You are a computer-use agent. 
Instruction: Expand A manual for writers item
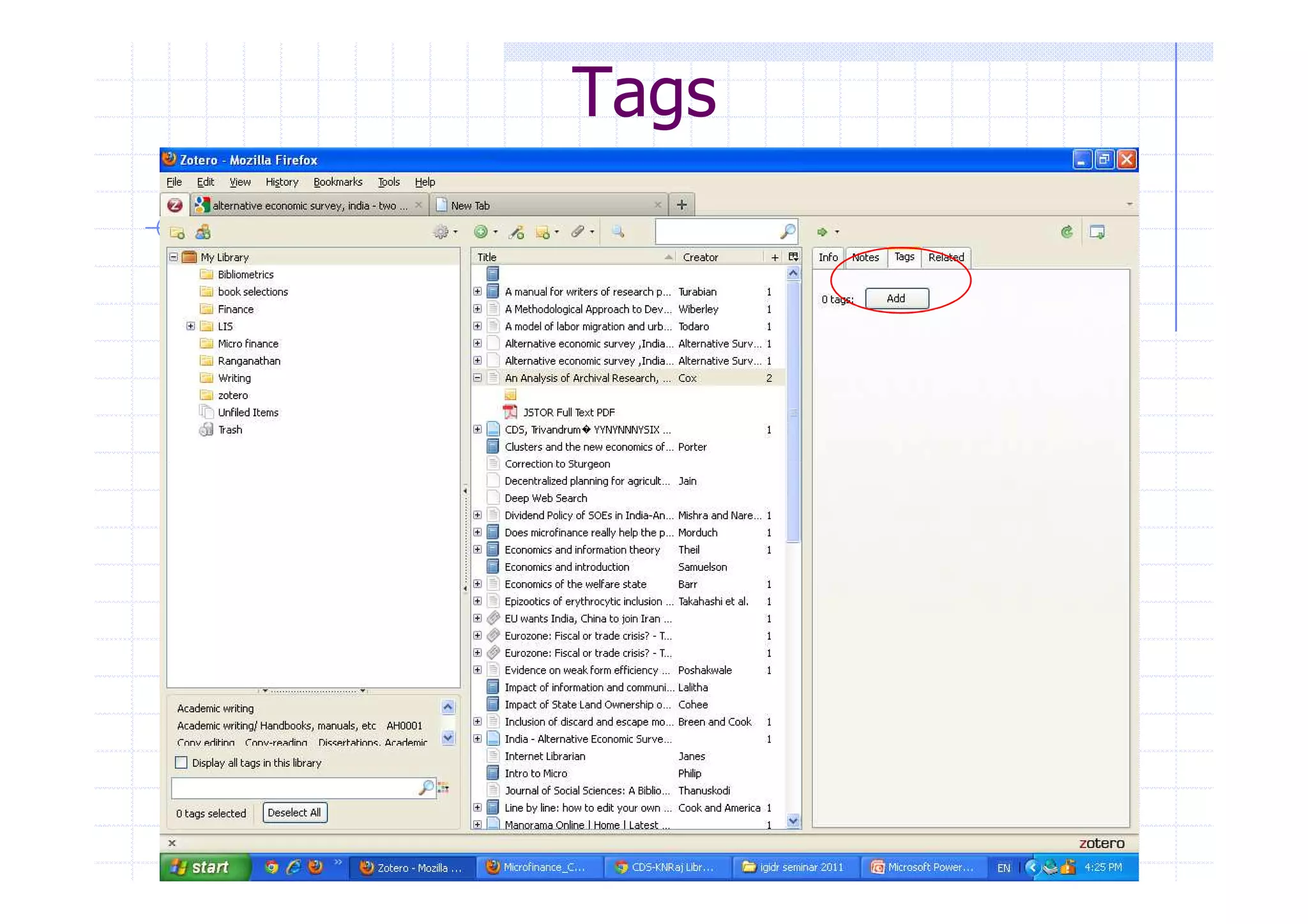tap(477, 292)
